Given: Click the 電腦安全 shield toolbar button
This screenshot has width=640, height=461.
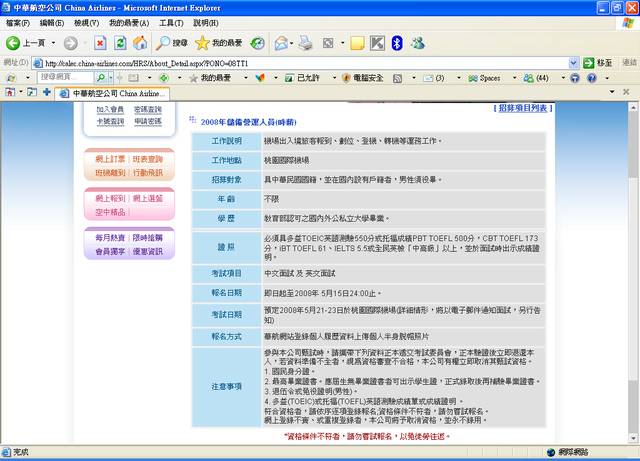Looking at the screenshot, I should tap(362, 78).
